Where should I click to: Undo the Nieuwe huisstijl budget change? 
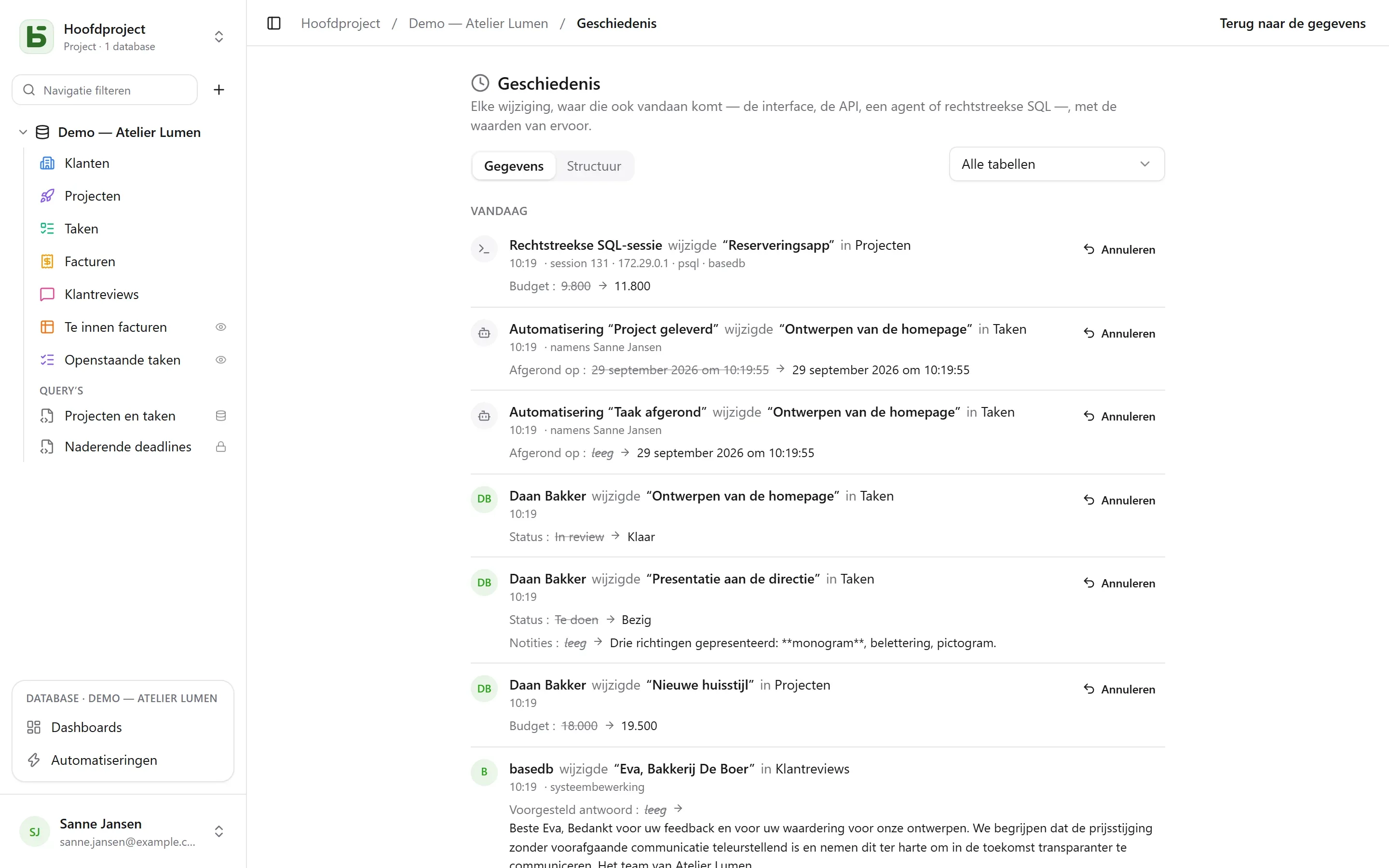pyautogui.click(x=1119, y=689)
